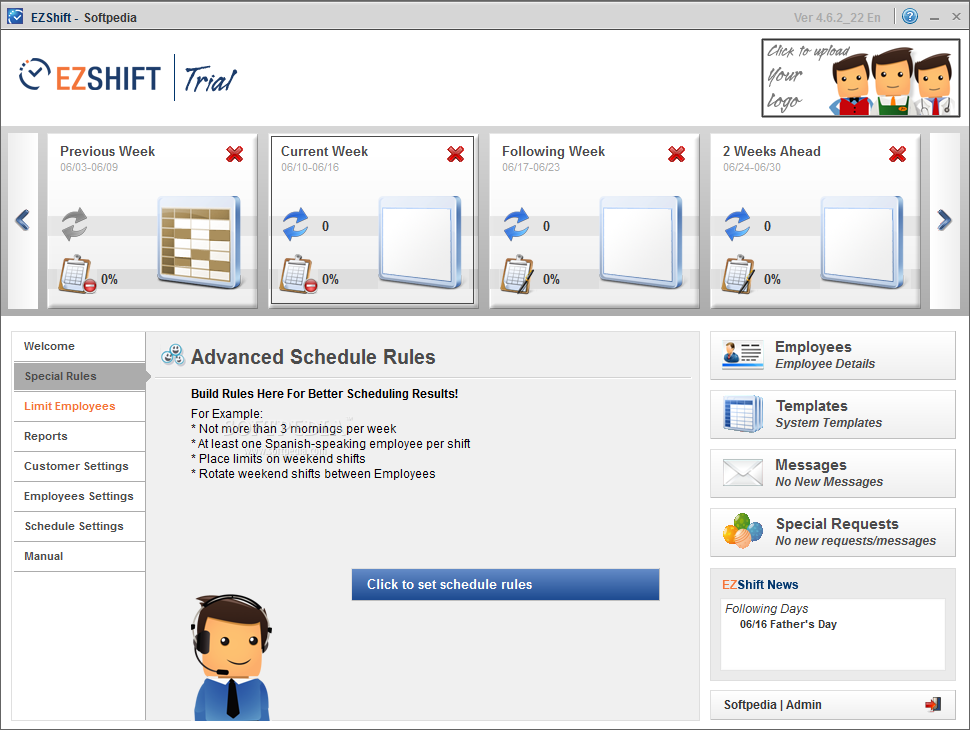This screenshot has width=970, height=730.
Task: Delete the Following Week schedule red X
Action: pyautogui.click(x=676, y=154)
